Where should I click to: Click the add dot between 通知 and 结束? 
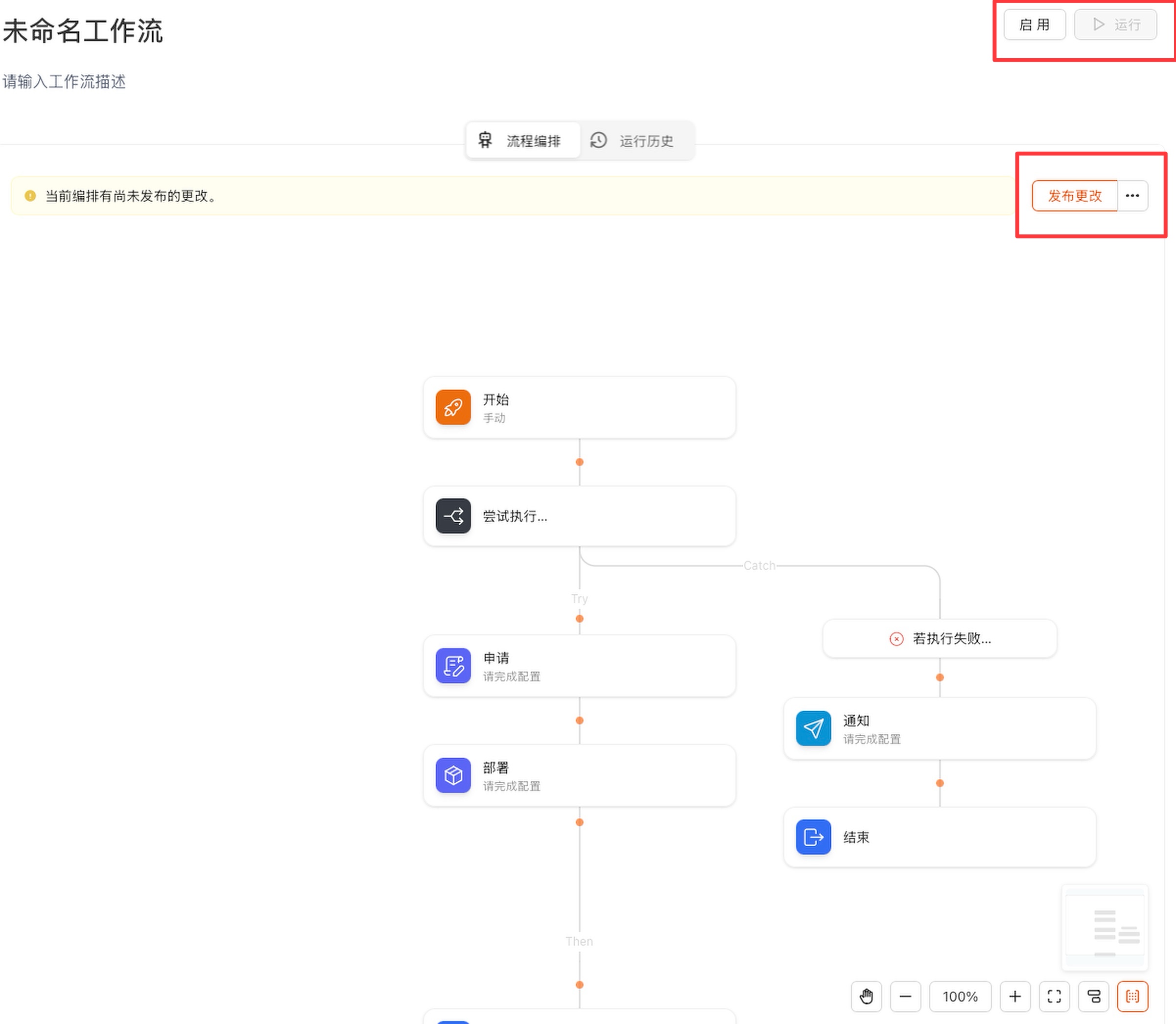(940, 783)
